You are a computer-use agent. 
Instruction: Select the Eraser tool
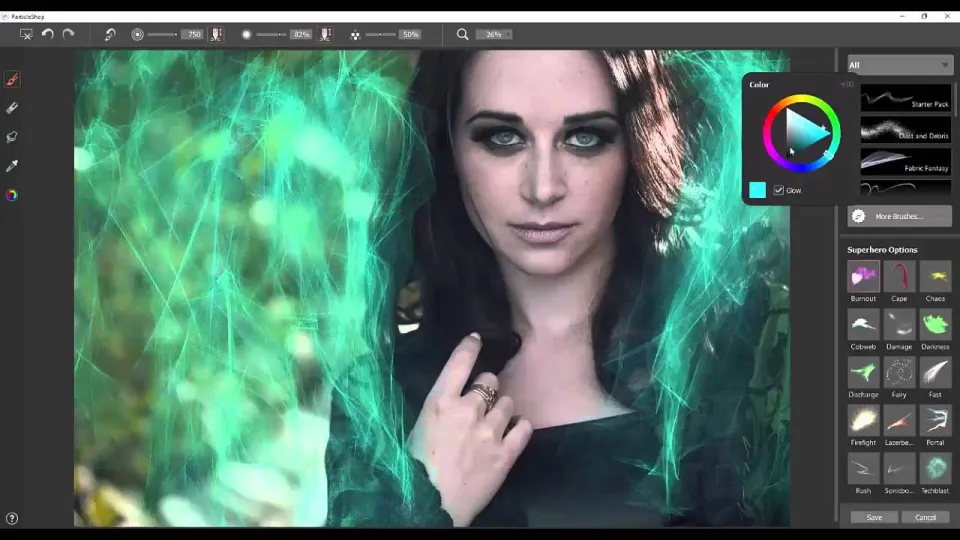tap(12, 108)
